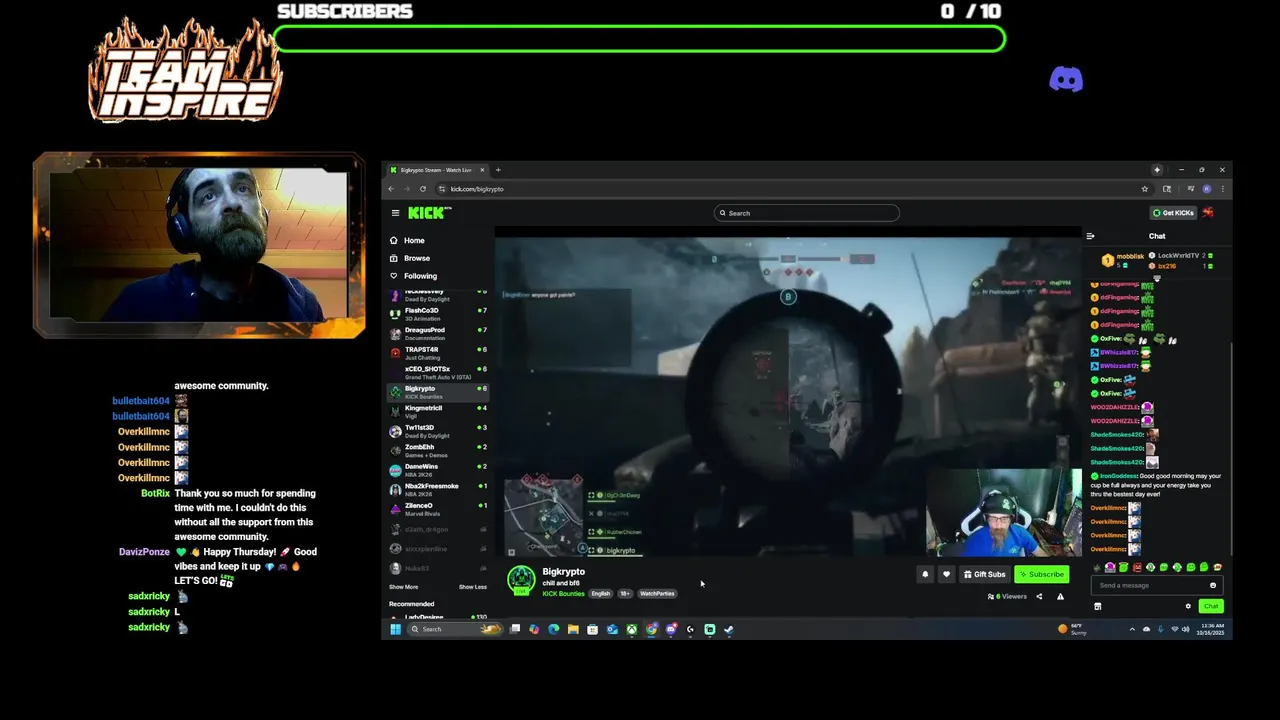
Task: Open Chrome three-dot menu
Action: pos(1222,189)
